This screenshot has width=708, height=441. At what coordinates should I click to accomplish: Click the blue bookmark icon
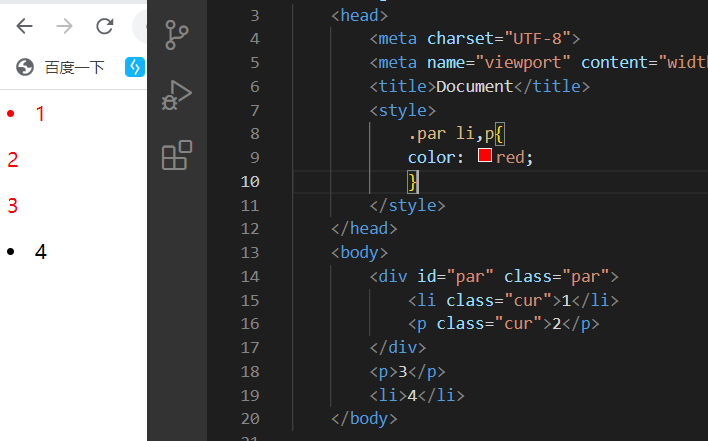click(x=135, y=67)
